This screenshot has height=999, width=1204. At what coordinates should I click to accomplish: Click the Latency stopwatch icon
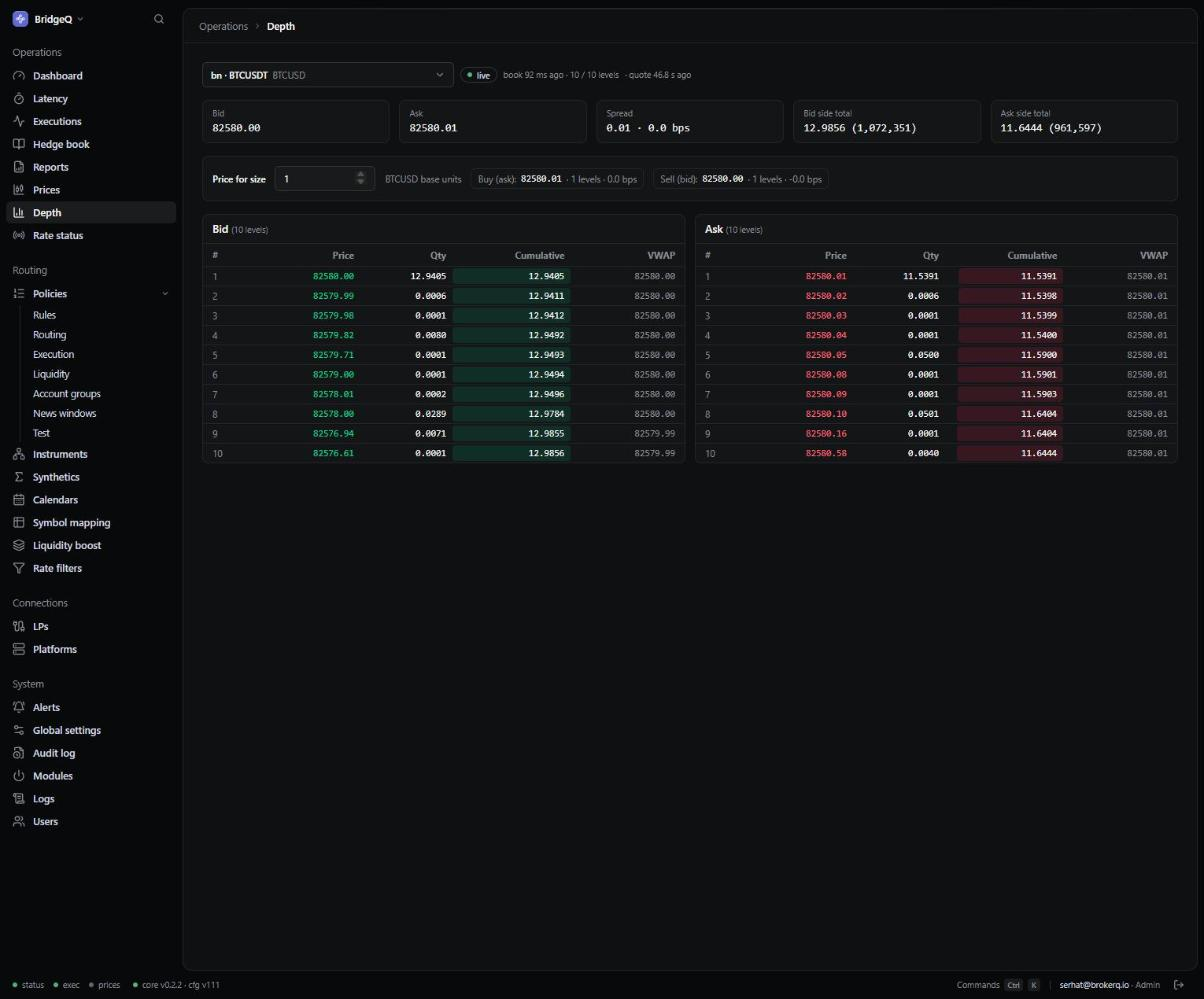click(x=19, y=99)
